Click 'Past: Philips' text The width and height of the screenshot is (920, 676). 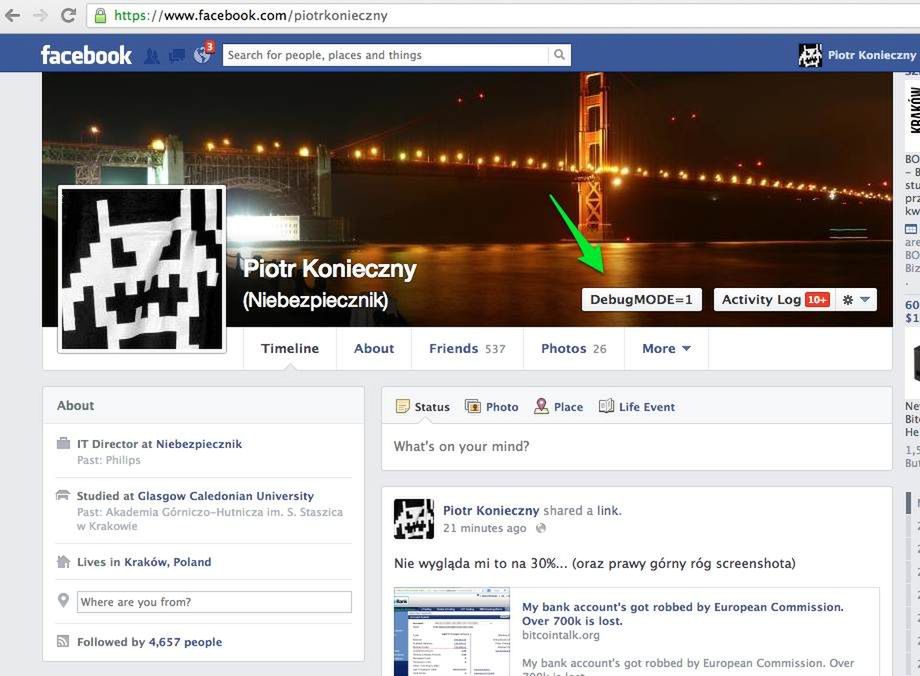(x=109, y=460)
